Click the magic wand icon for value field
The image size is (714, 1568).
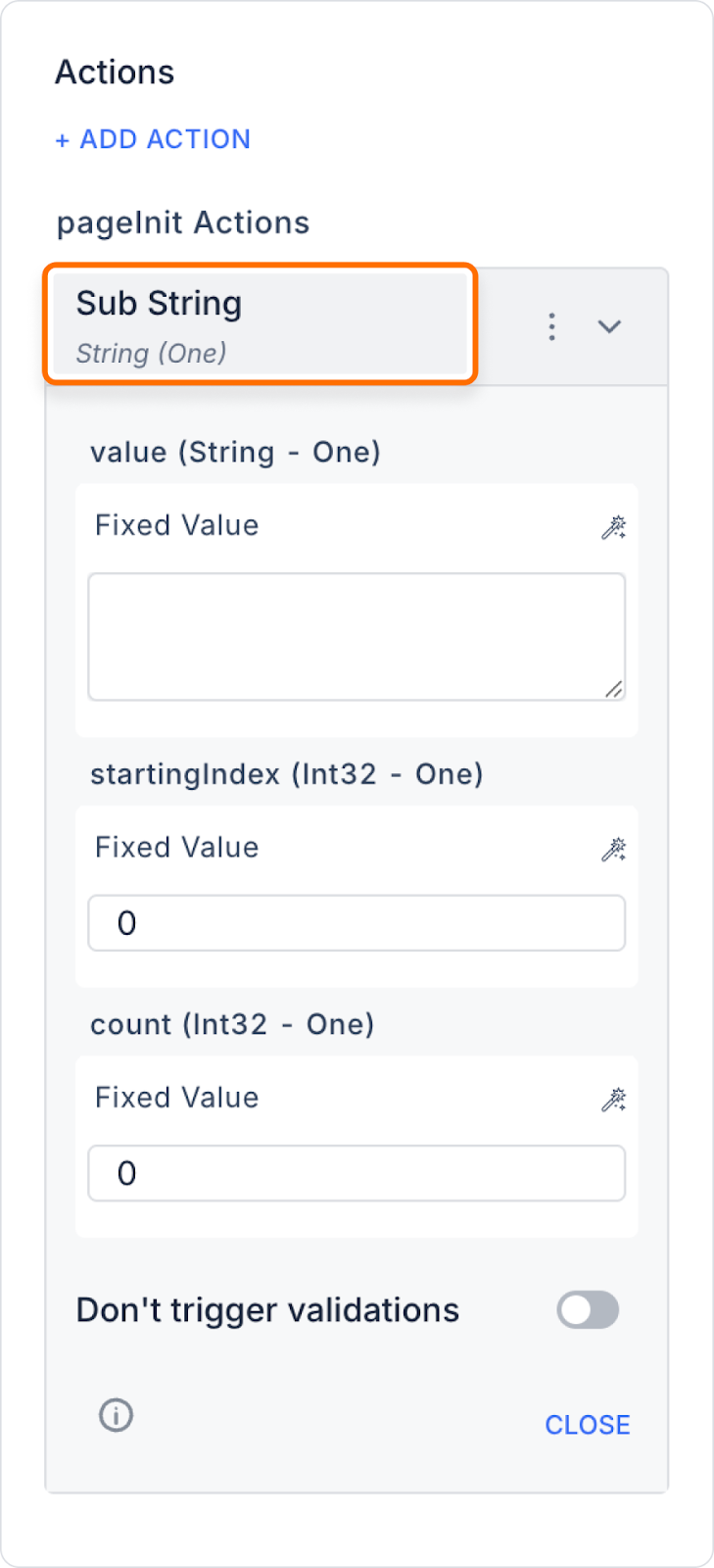click(x=613, y=527)
